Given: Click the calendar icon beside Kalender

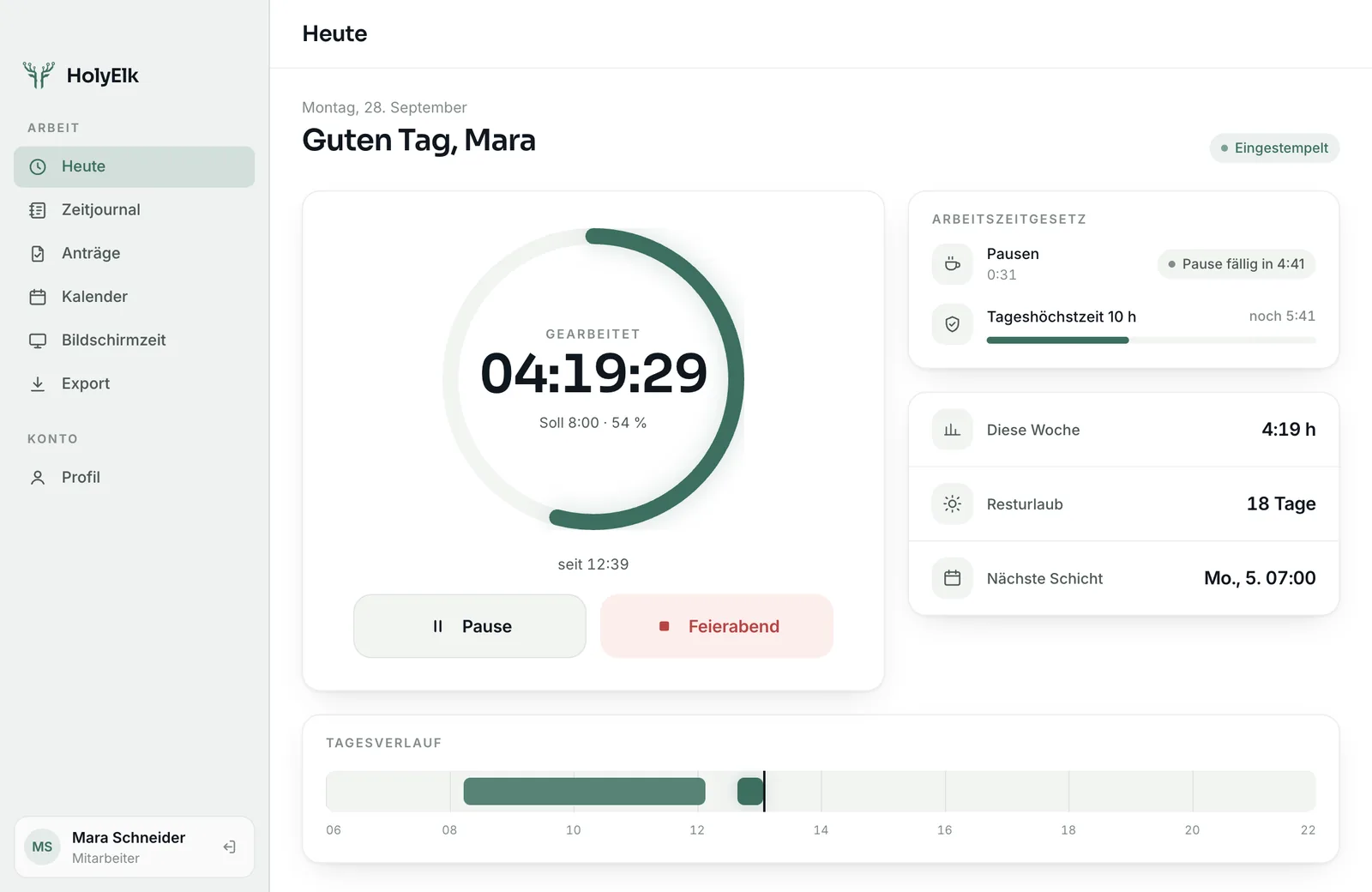Looking at the screenshot, I should tap(38, 297).
